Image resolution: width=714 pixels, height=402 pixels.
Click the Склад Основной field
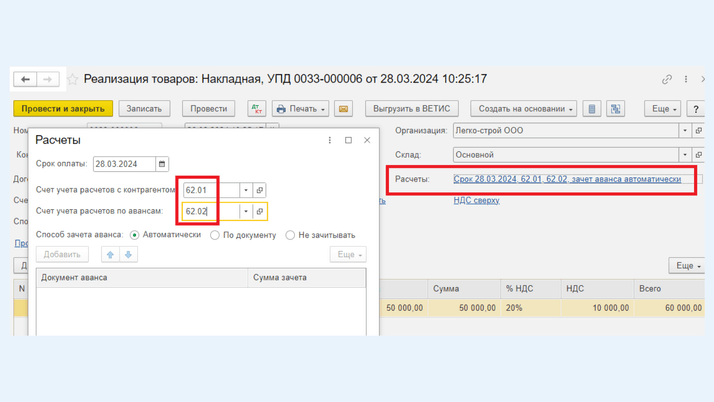[x=566, y=155]
